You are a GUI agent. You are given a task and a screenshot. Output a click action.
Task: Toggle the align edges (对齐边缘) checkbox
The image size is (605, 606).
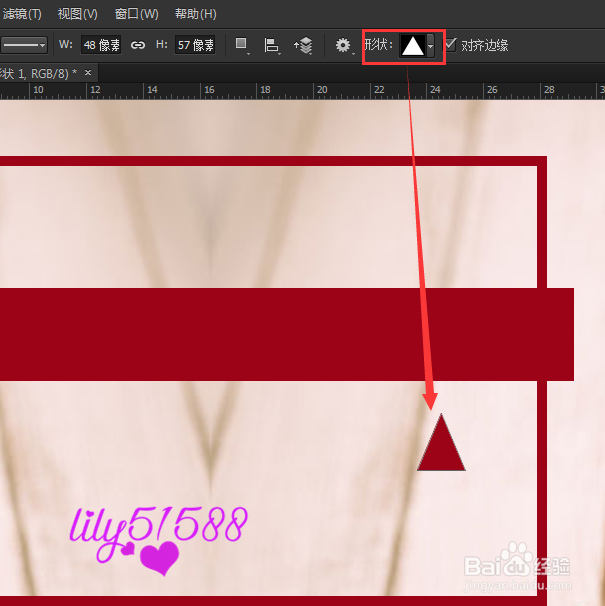(x=450, y=44)
